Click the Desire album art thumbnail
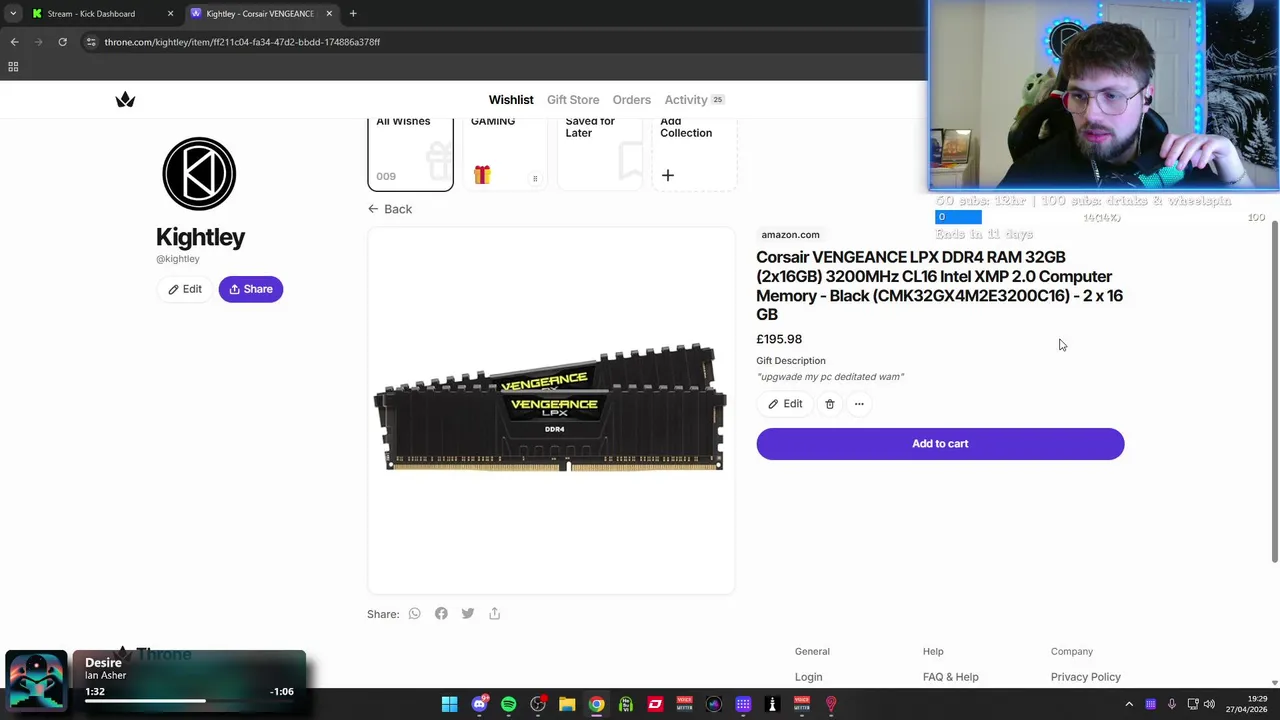1280x720 pixels. pos(37,681)
